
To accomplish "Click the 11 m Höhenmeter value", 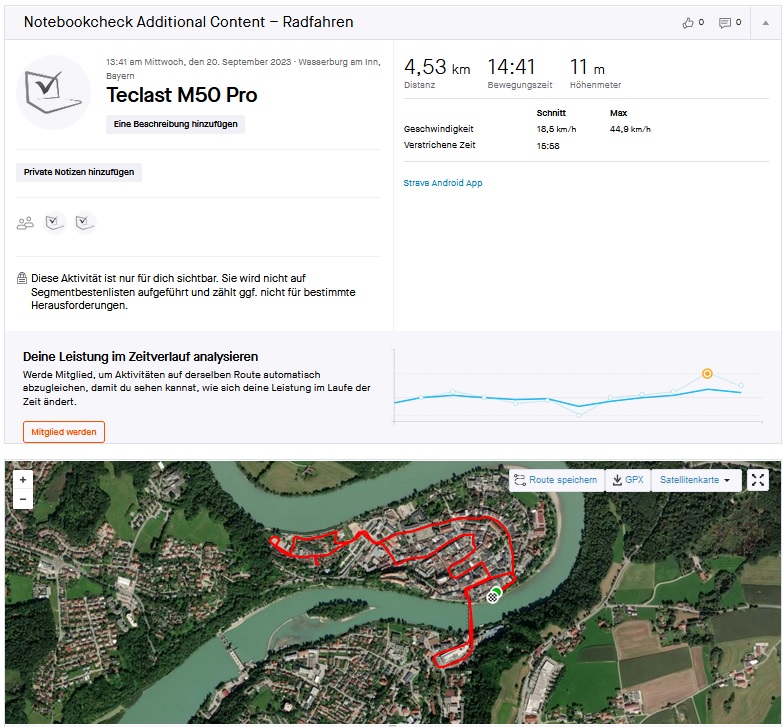I will point(587,67).
